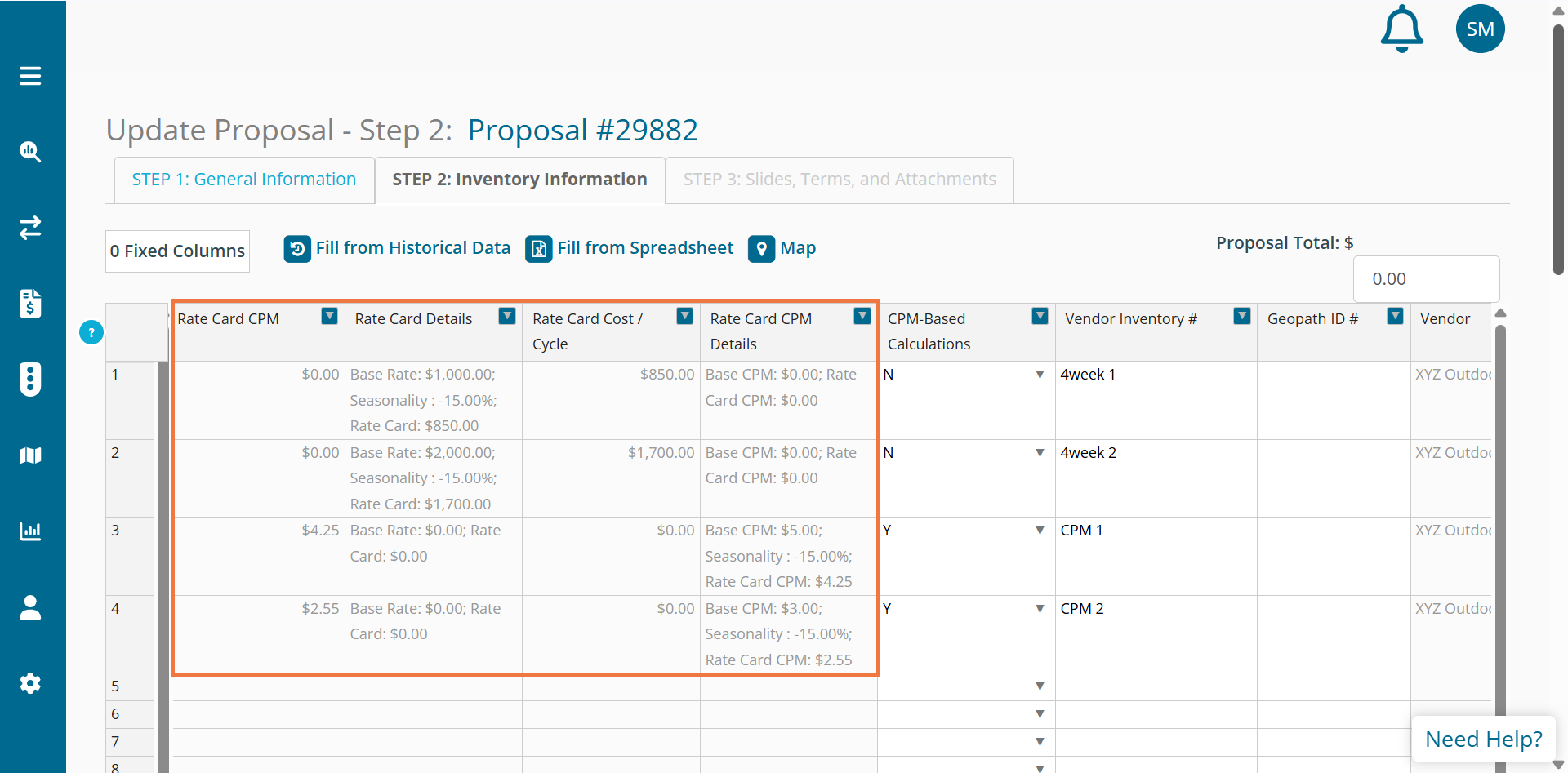1568x773 pixels.
Task: Open the dollar invoice document icon
Action: 30,304
